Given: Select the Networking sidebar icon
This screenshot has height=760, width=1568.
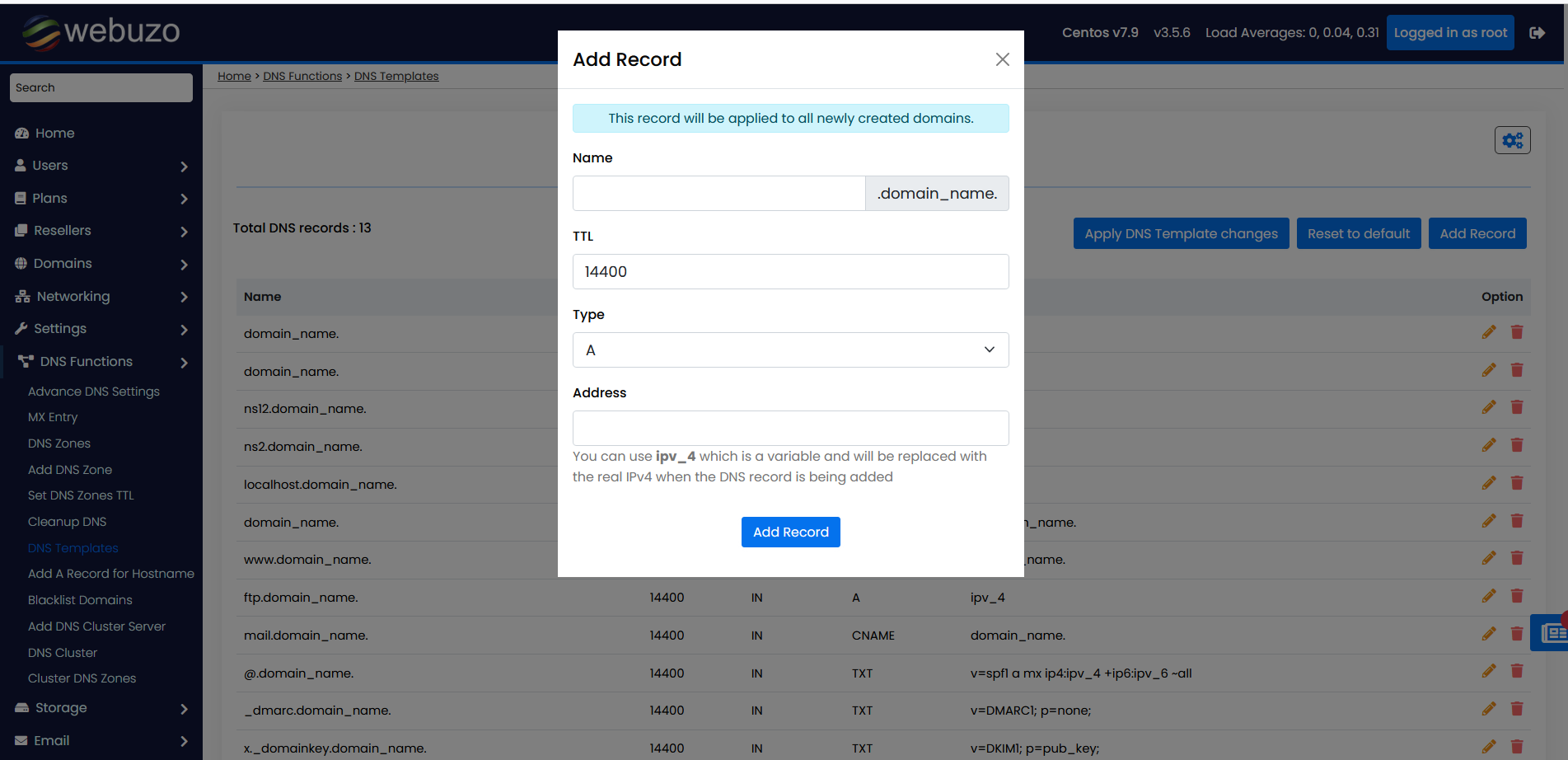Looking at the screenshot, I should (22, 296).
